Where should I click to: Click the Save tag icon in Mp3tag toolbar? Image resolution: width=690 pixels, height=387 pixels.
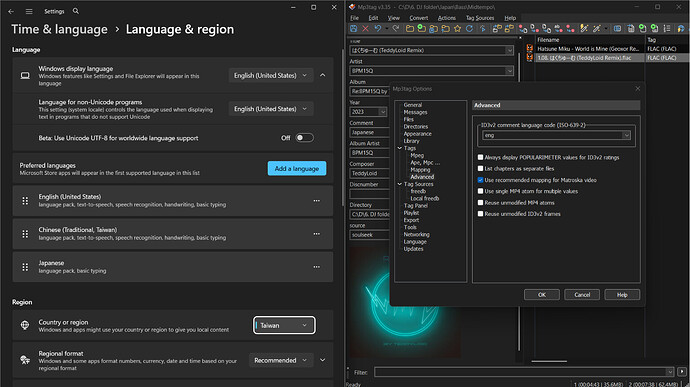(353, 29)
